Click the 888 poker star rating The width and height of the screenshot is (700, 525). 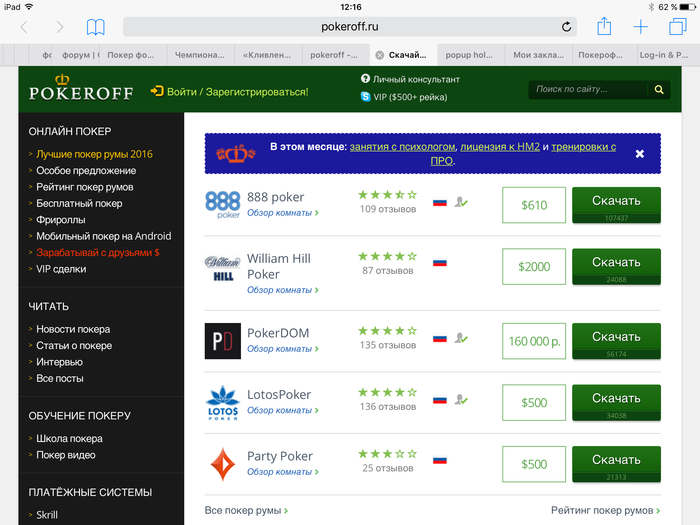pos(388,195)
